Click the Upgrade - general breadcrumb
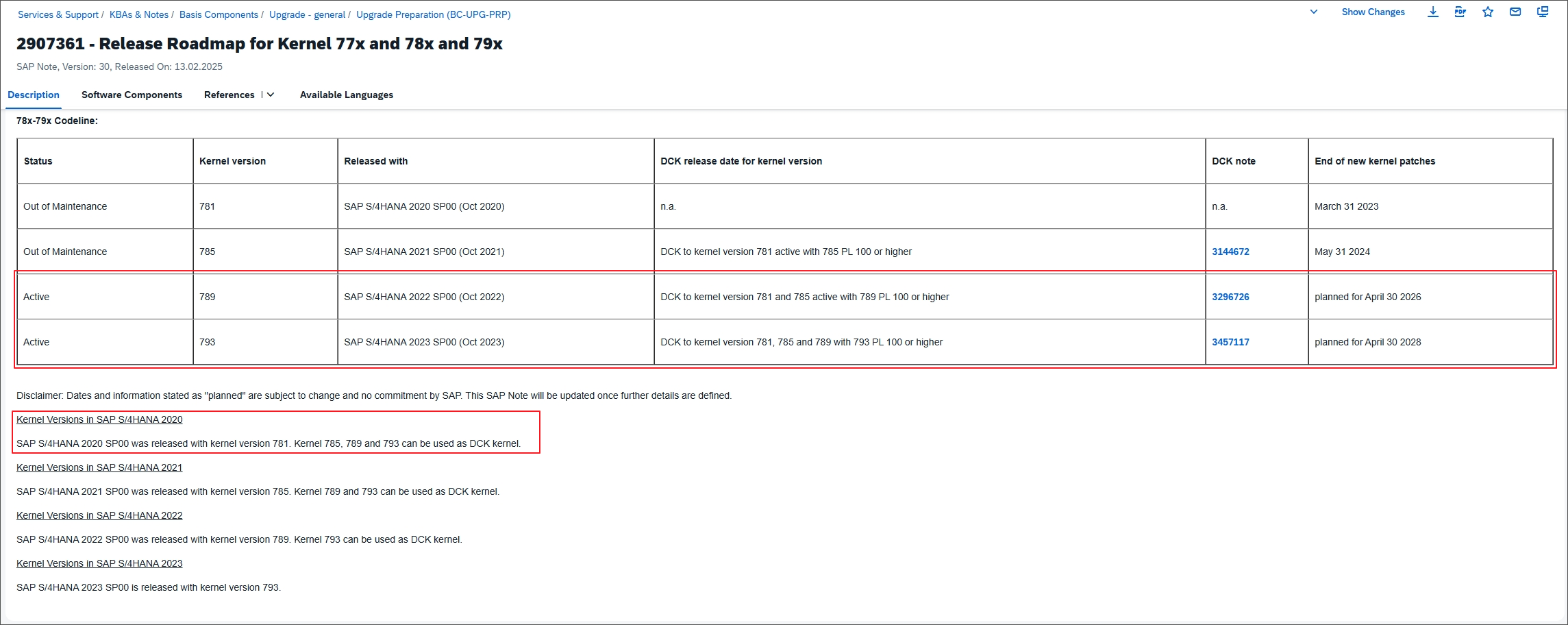Screen dimensions: 1568x625 click(x=307, y=14)
